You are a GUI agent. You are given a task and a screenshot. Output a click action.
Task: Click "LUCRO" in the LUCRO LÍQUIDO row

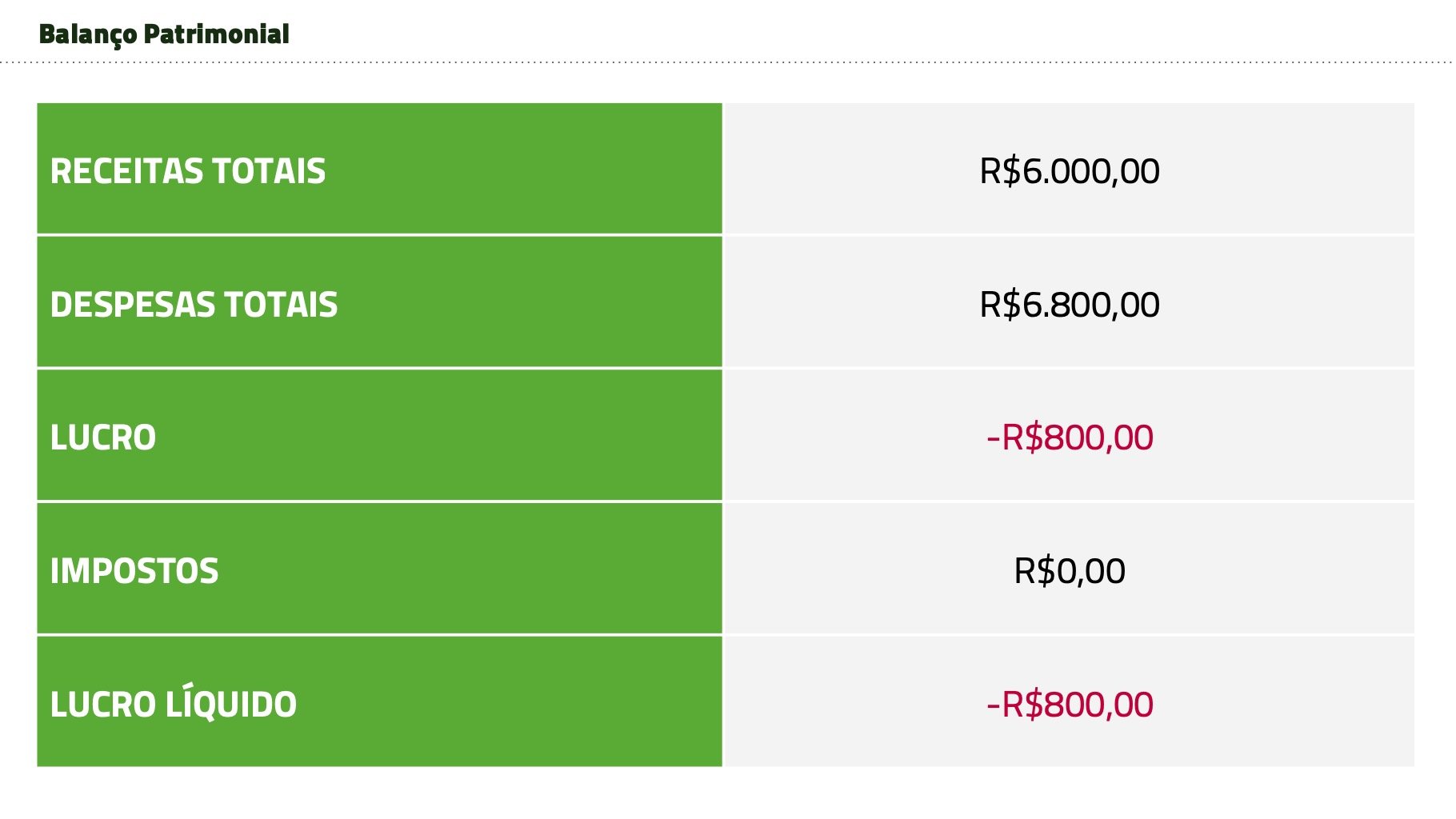click(x=103, y=705)
